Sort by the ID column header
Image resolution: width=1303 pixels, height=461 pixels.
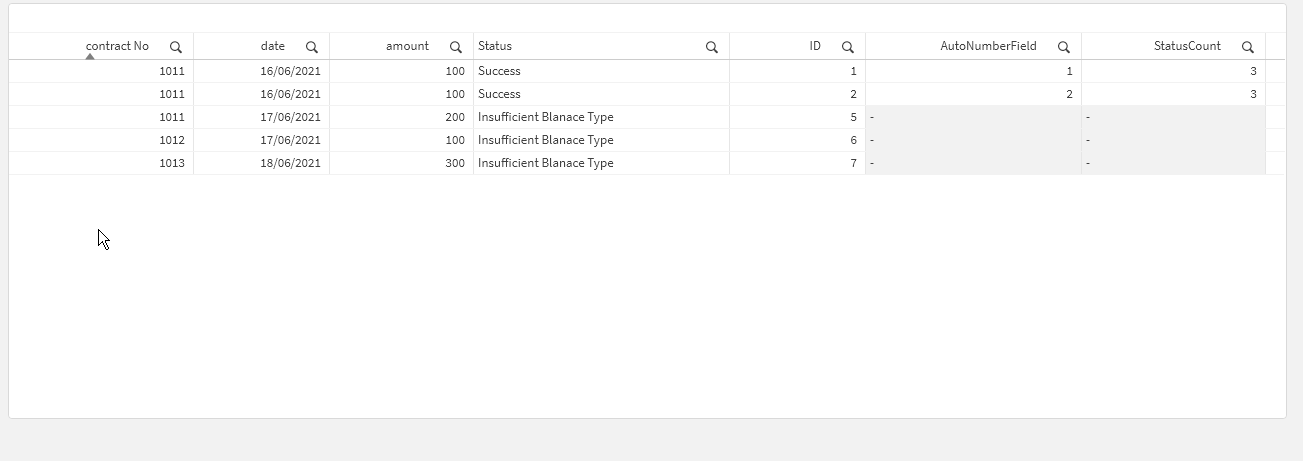coord(815,46)
